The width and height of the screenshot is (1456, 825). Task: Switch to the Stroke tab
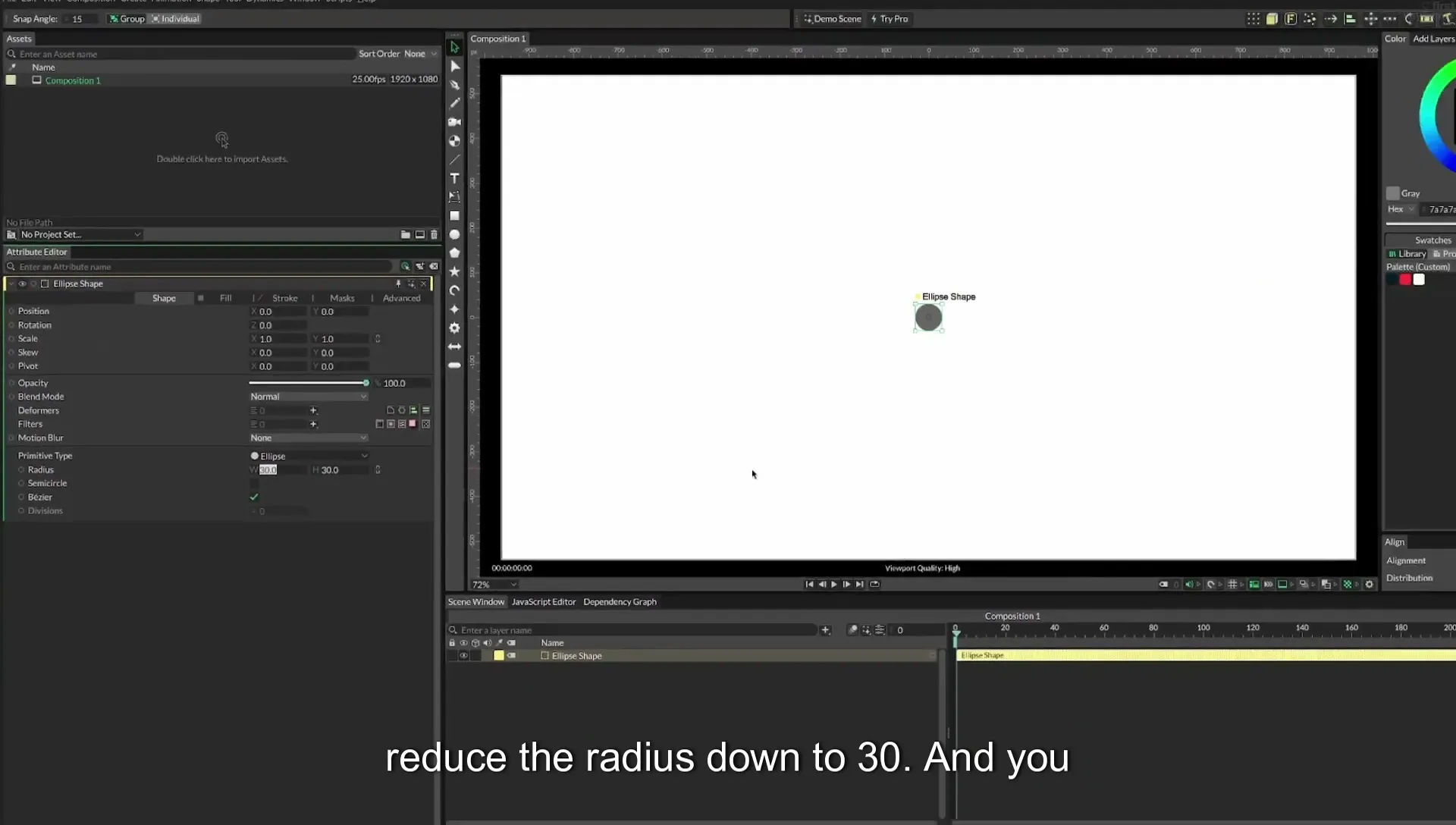(284, 298)
